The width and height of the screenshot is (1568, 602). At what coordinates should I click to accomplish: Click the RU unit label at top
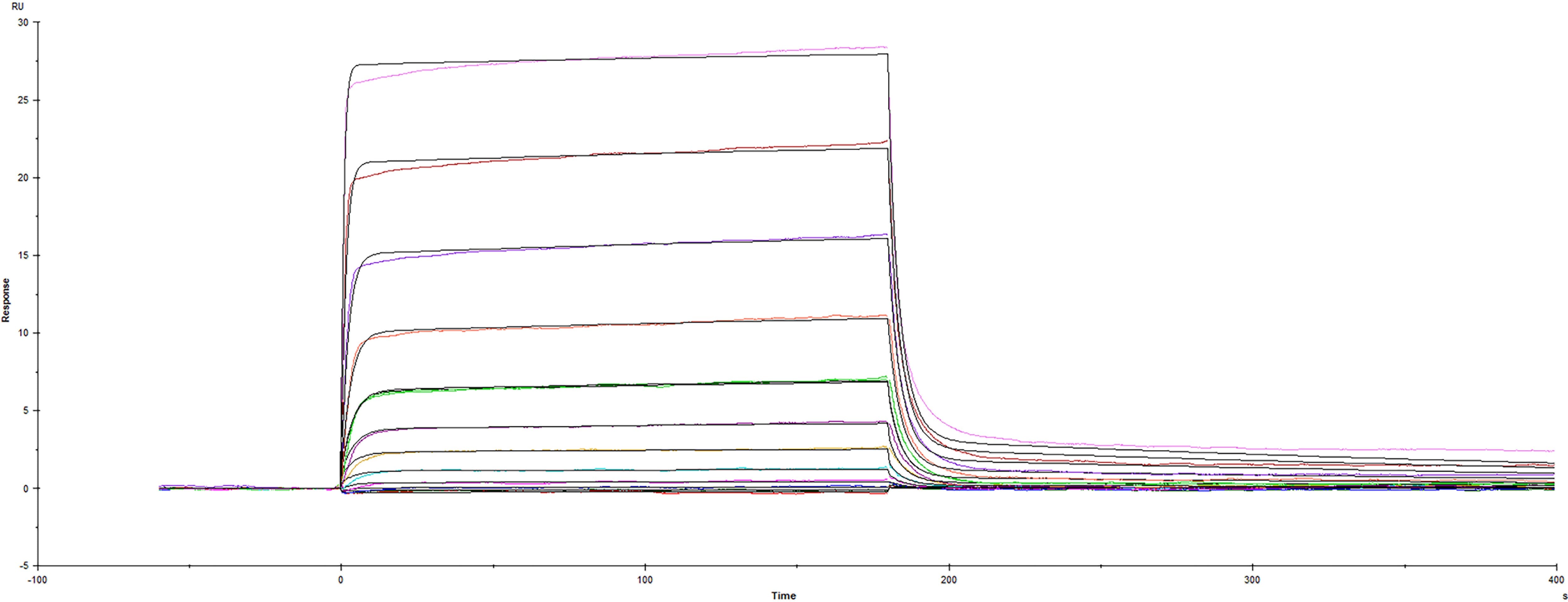(18, 7)
